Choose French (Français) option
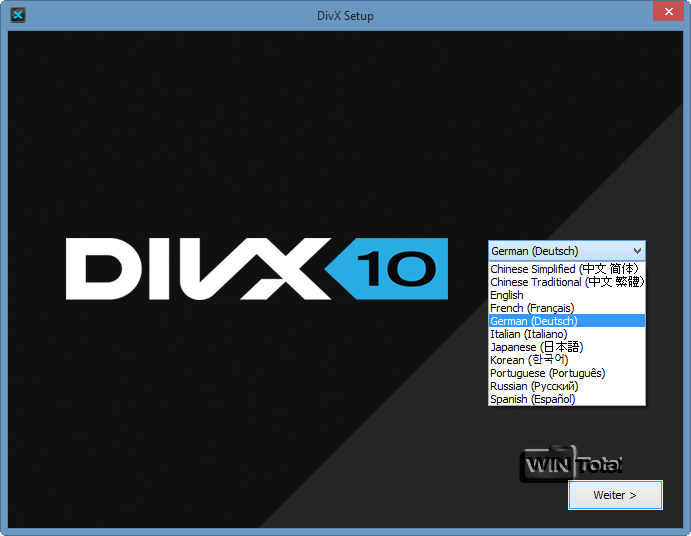The image size is (691, 536). pyautogui.click(x=567, y=308)
